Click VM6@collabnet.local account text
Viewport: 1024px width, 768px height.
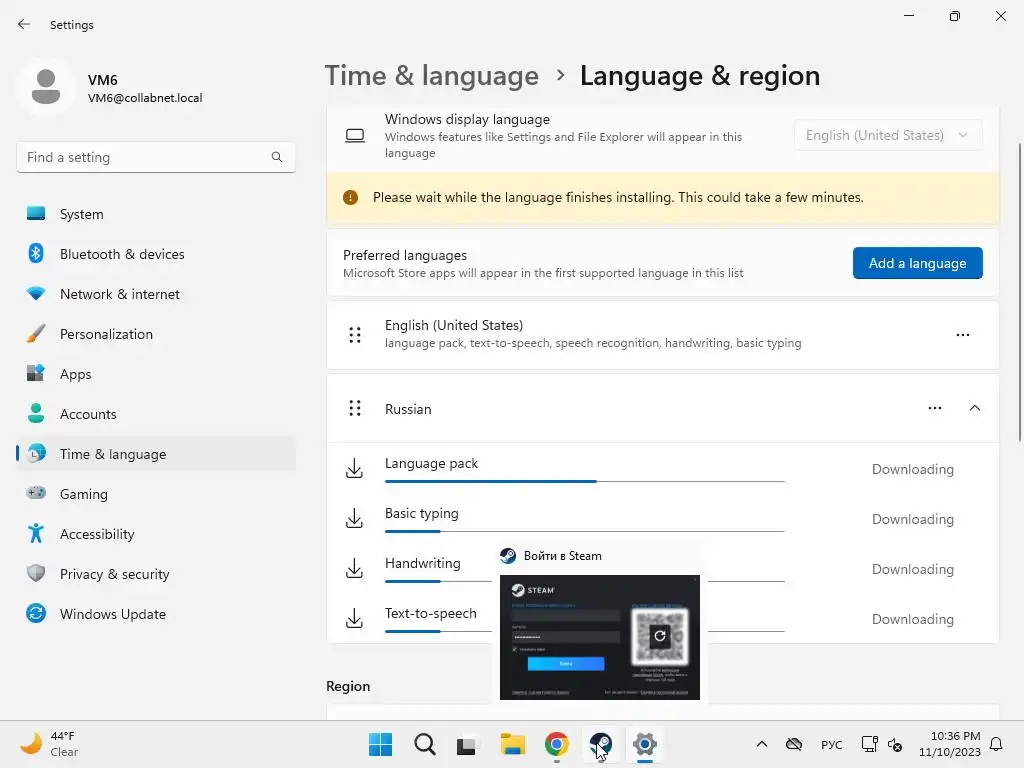pos(145,98)
